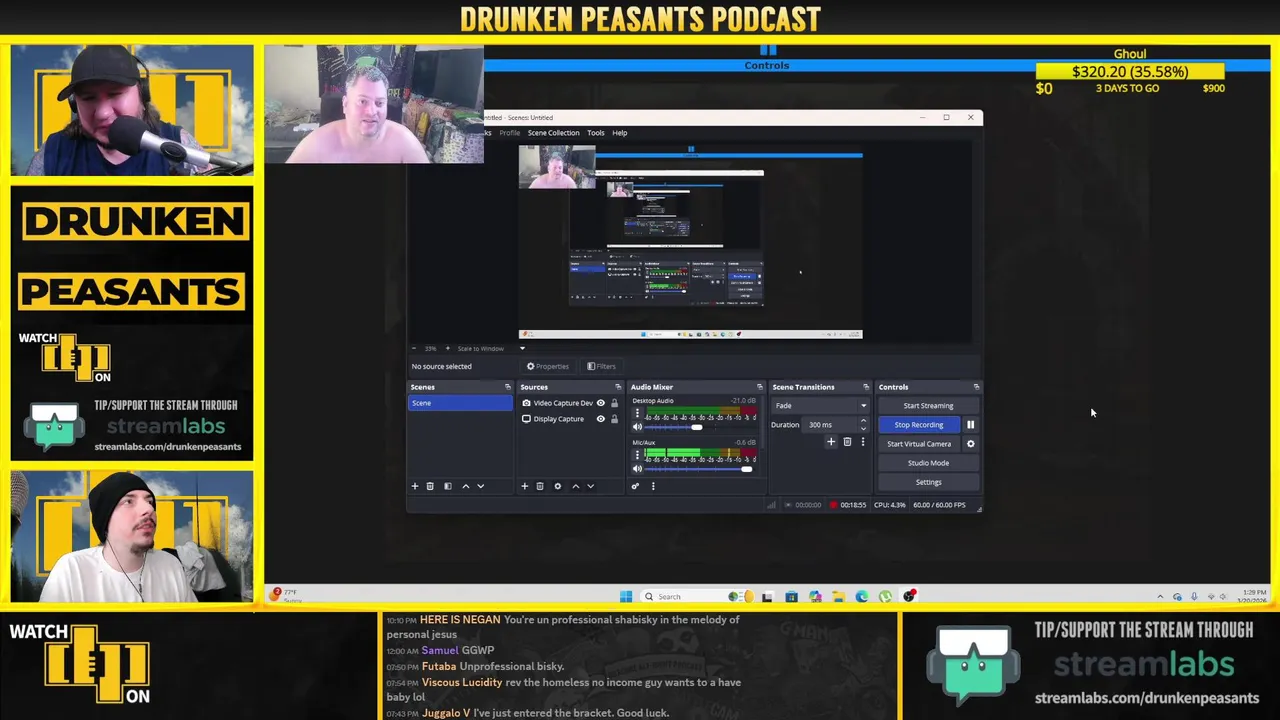1280x720 pixels.
Task: Pause the recording with the pause icon
Action: pos(970,425)
